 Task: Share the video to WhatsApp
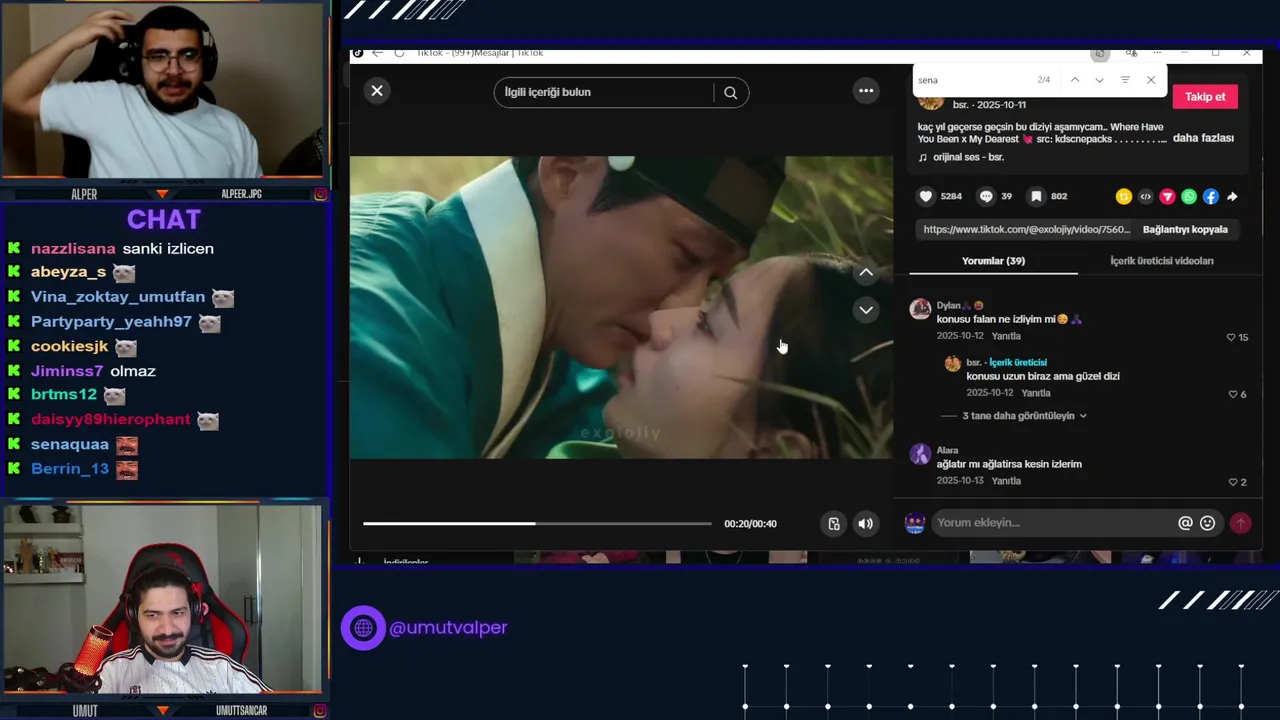click(x=1189, y=197)
